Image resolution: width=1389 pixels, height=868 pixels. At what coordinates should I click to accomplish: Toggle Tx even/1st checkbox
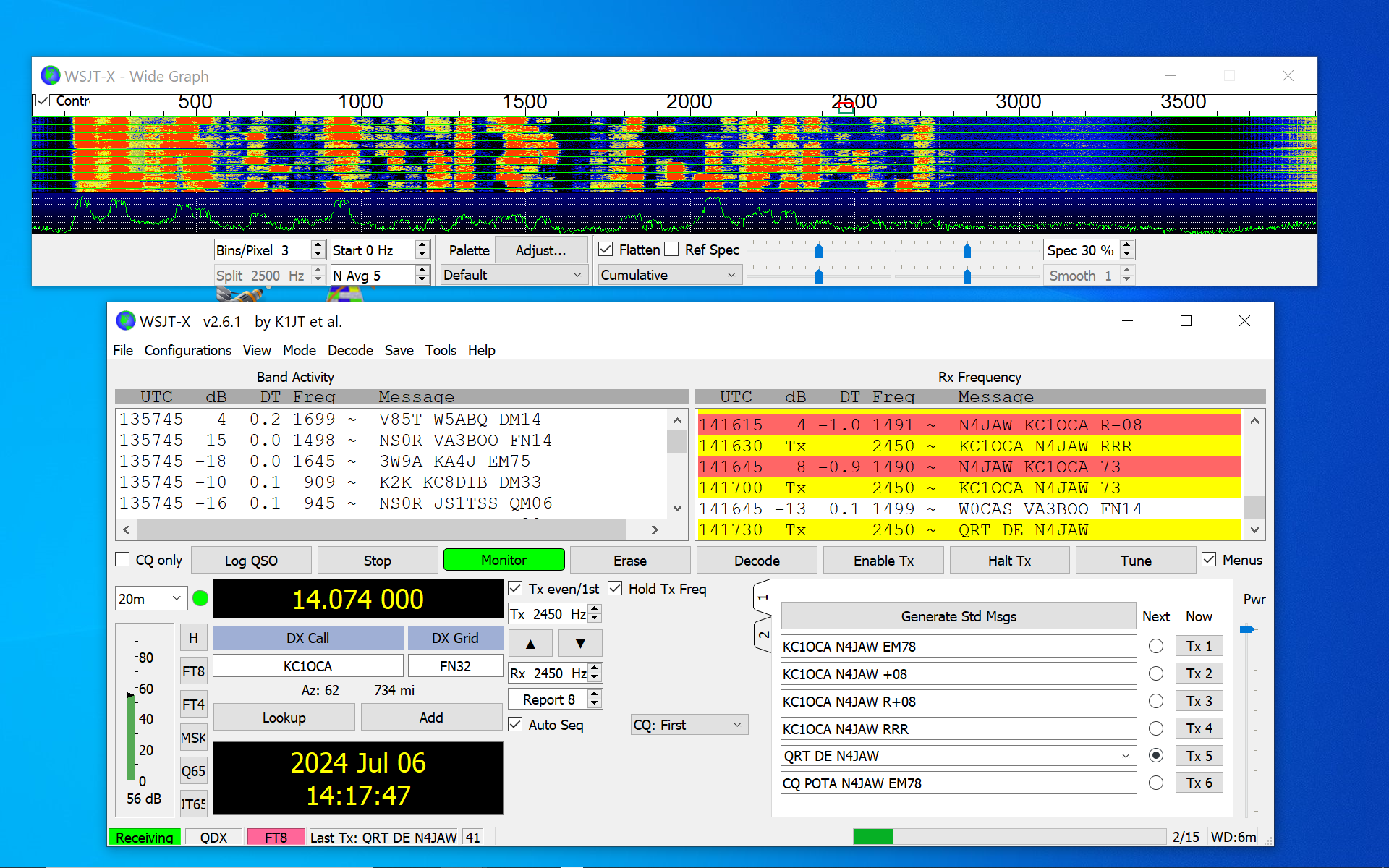pyautogui.click(x=515, y=589)
